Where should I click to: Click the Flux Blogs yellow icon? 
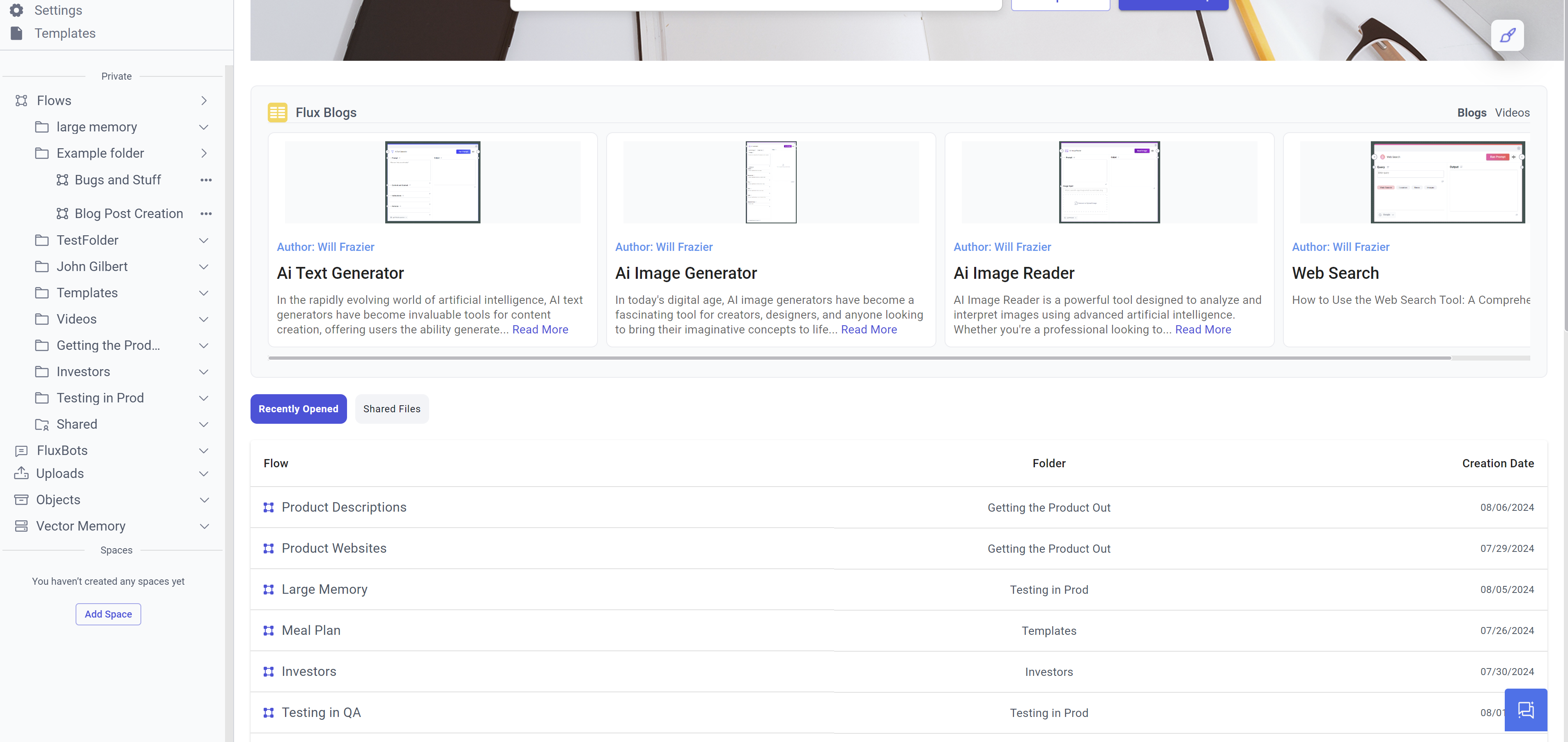coord(277,113)
